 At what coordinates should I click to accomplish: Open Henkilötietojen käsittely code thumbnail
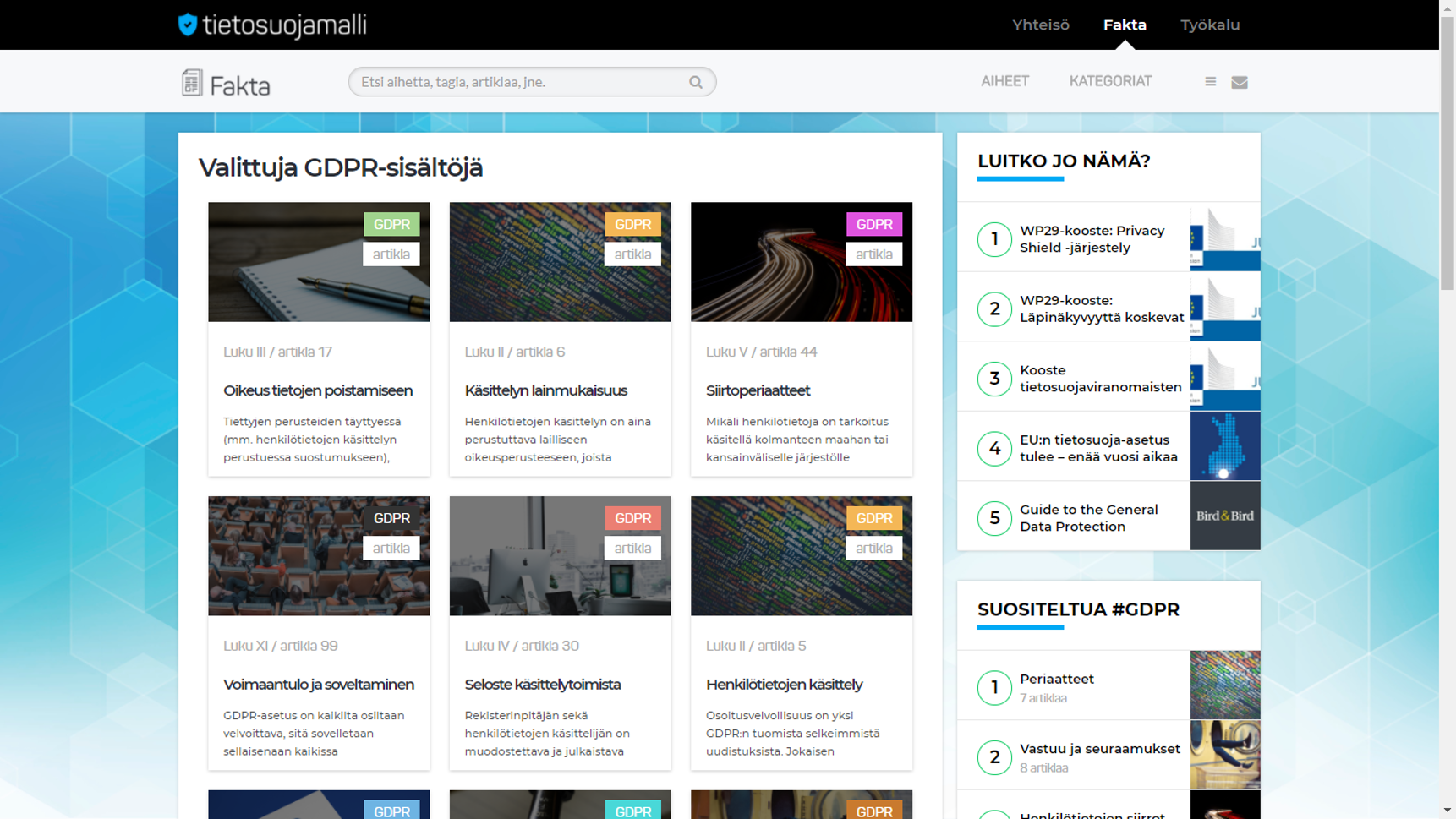coord(802,556)
